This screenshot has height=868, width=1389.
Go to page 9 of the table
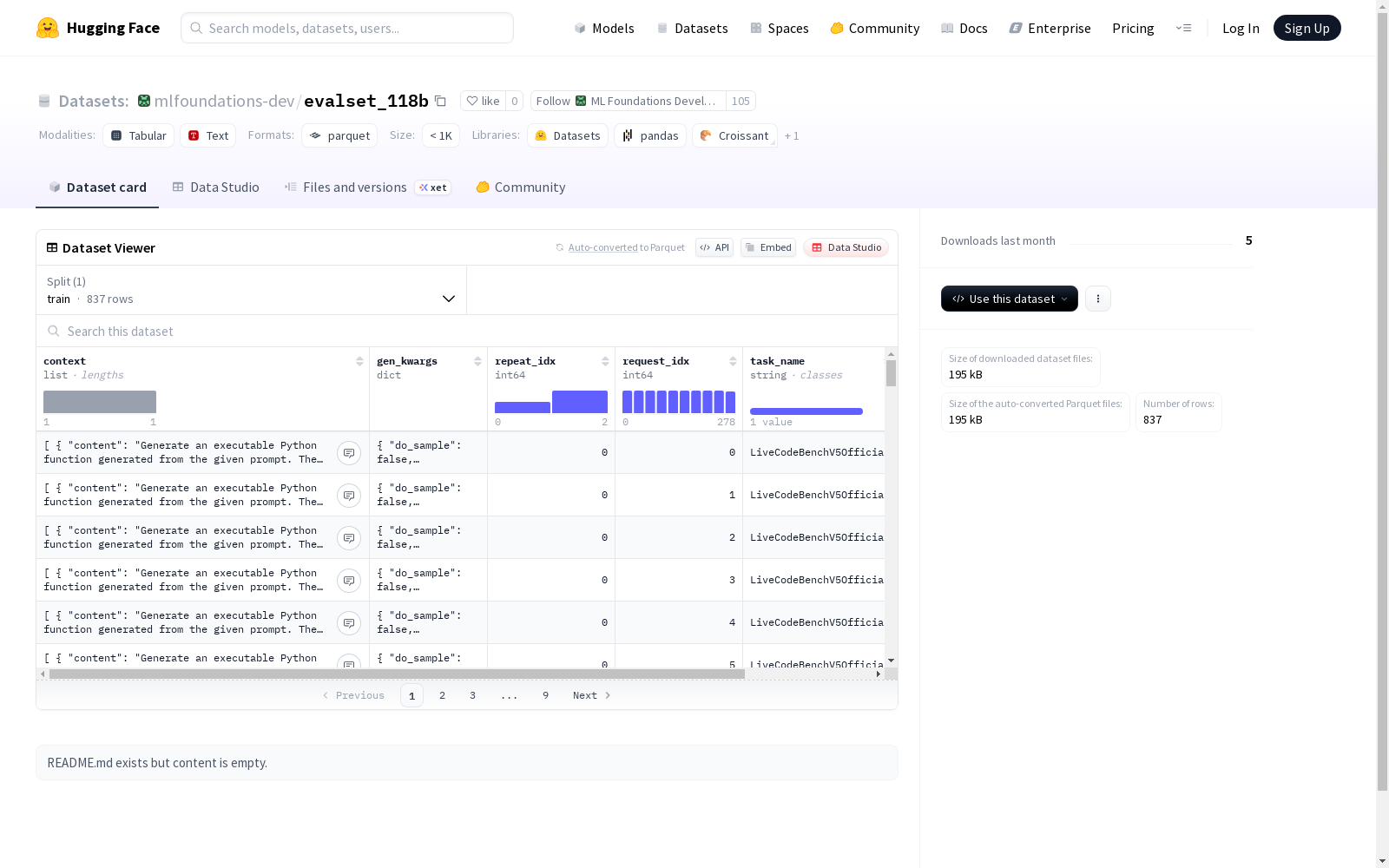coord(545,695)
